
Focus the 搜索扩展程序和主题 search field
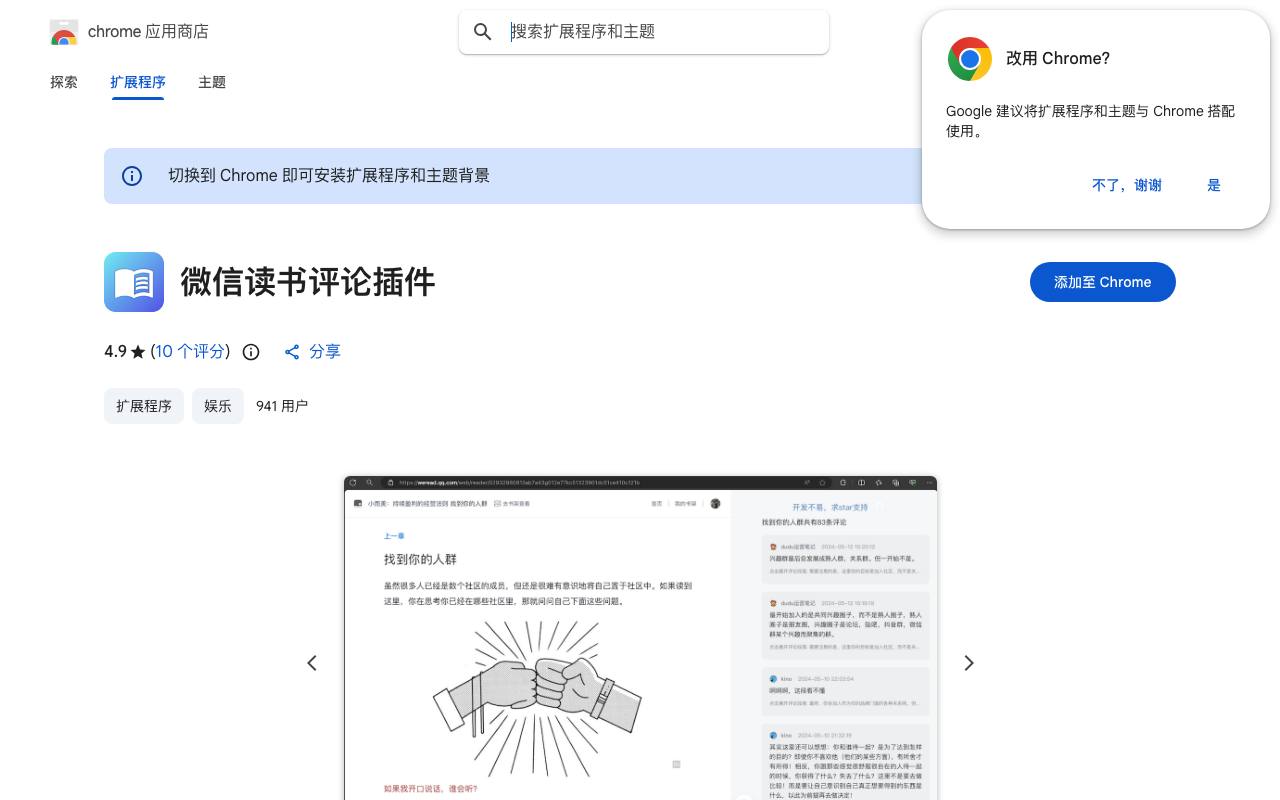click(x=644, y=32)
